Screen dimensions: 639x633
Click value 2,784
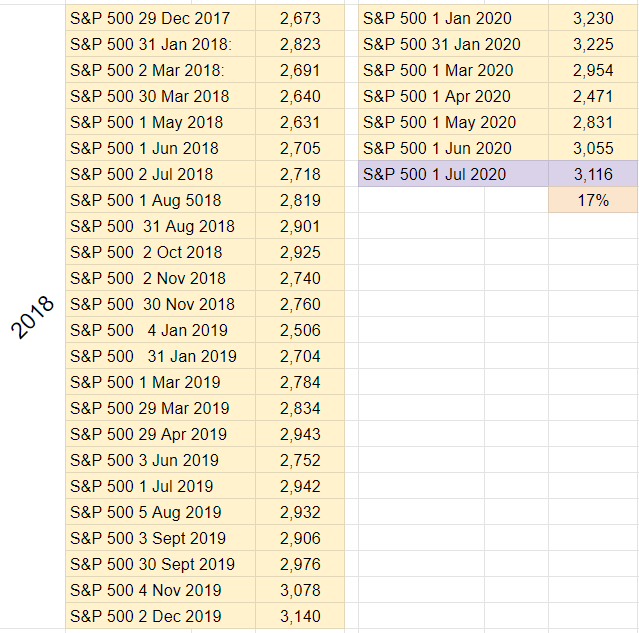300,382
